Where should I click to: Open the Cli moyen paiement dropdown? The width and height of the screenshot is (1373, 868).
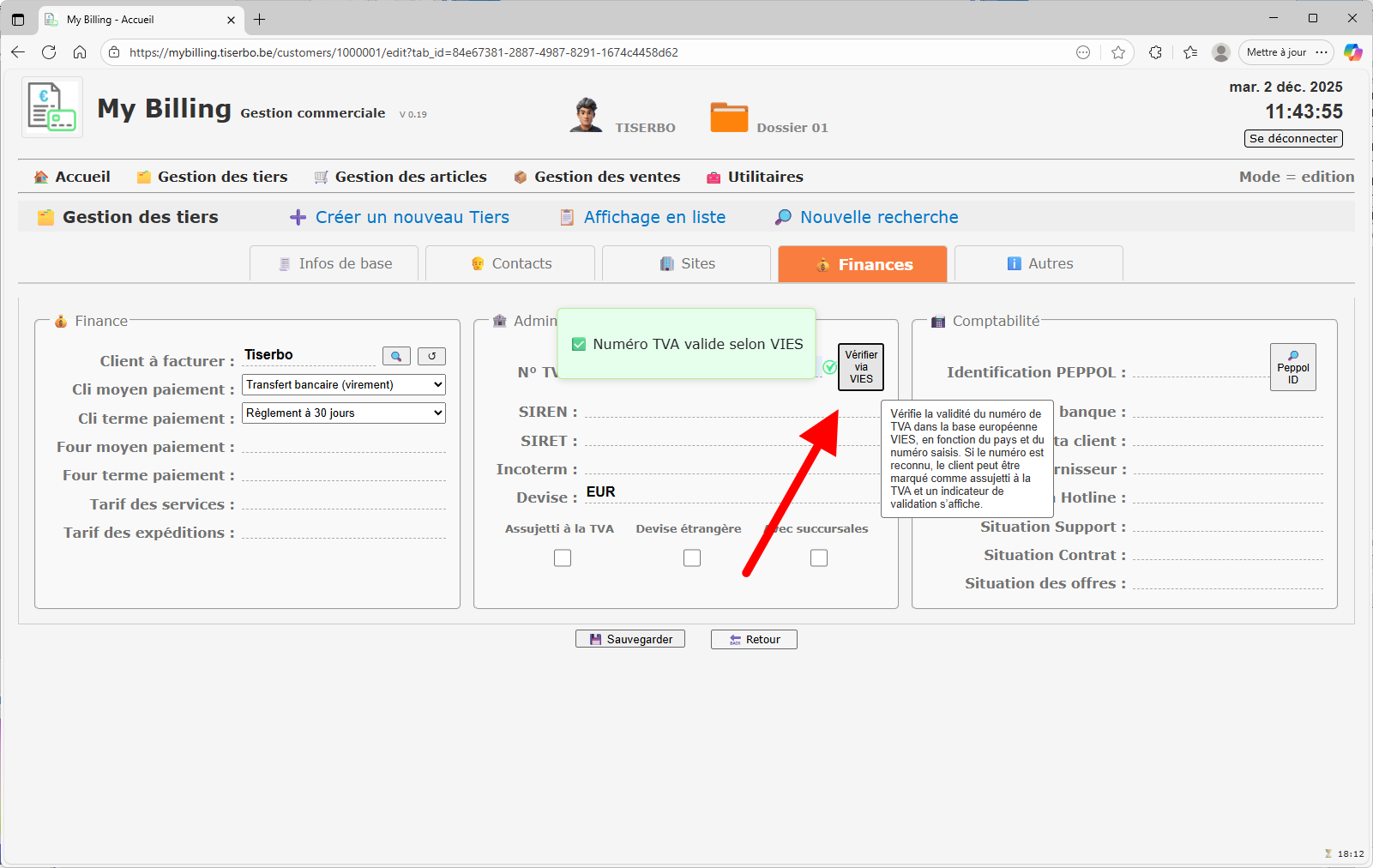point(343,385)
